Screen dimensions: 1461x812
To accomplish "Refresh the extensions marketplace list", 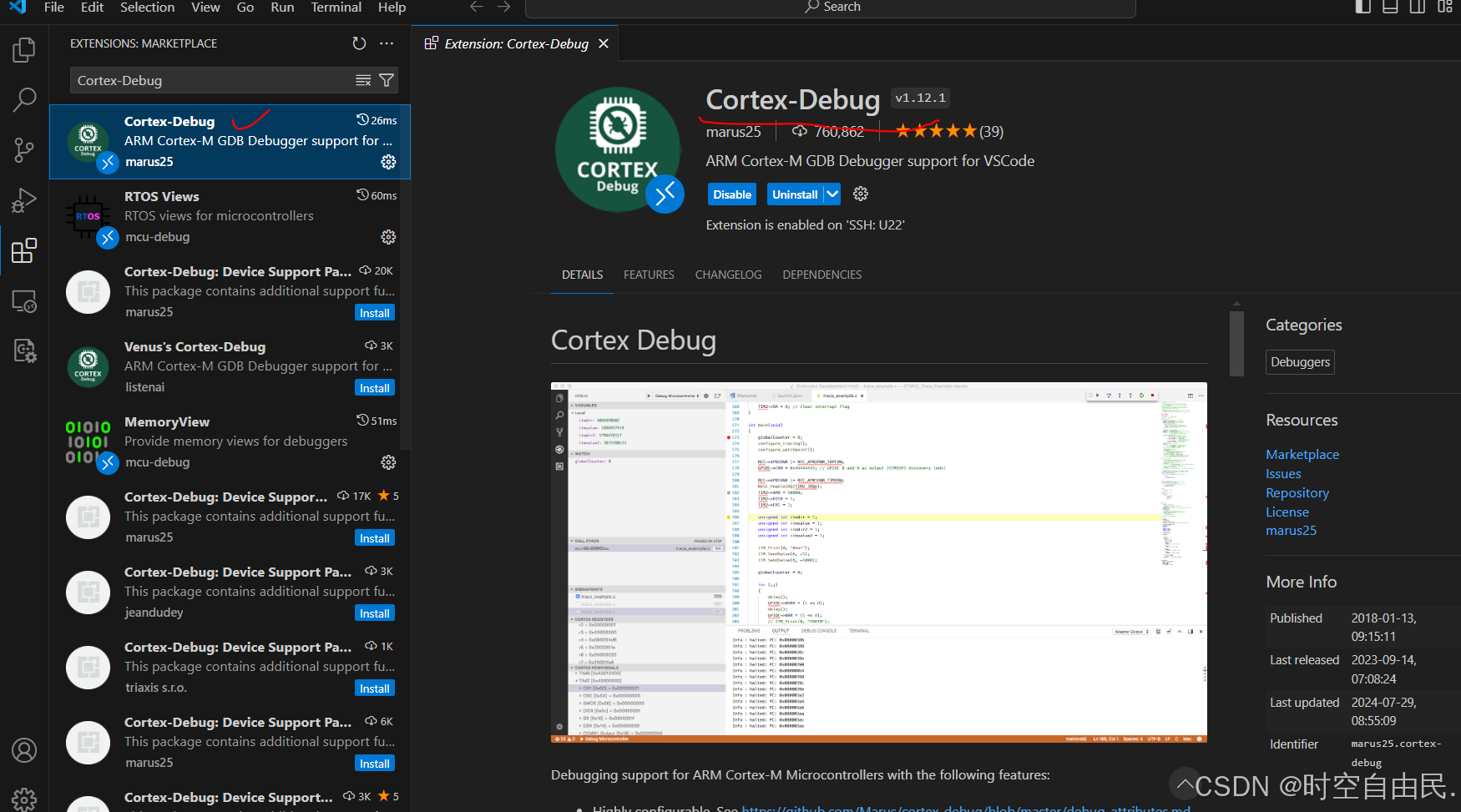I will click(x=359, y=43).
